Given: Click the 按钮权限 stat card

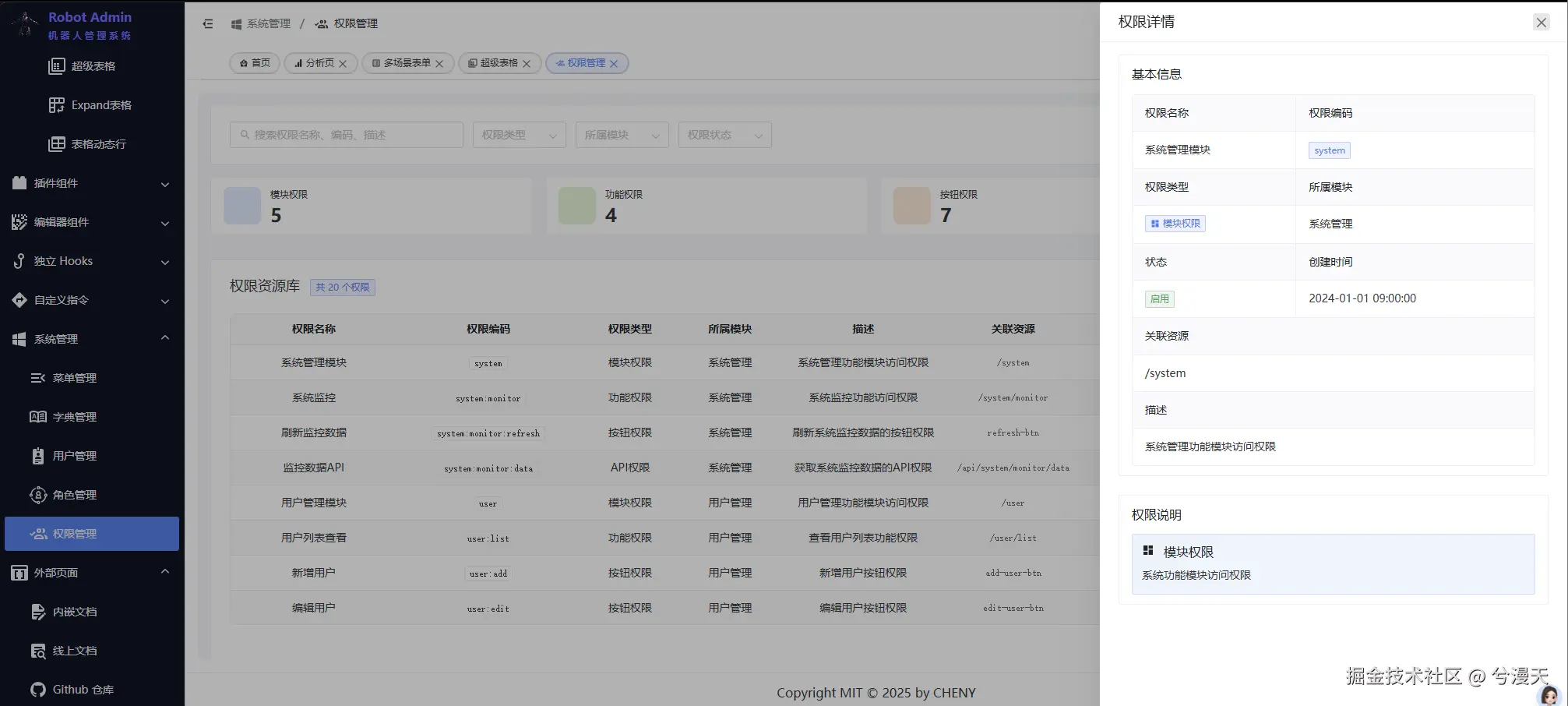Looking at the screenshot, I should [x=990, y=206].
